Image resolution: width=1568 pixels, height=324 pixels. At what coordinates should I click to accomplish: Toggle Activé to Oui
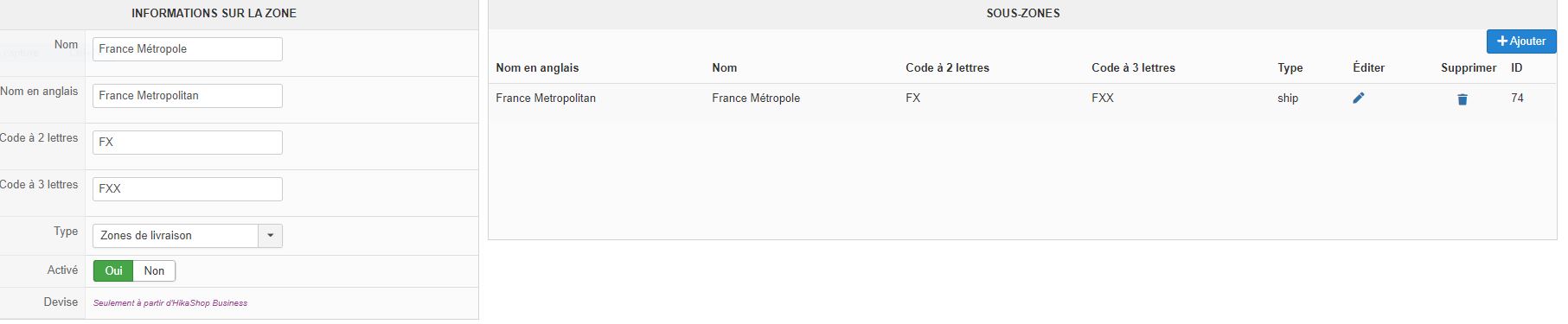114,271
